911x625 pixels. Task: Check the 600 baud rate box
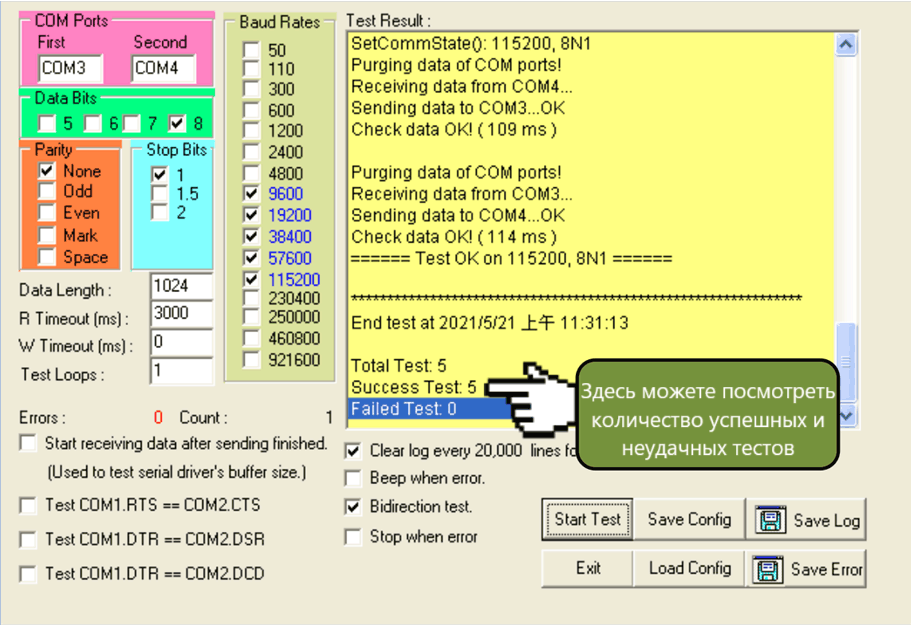pyautogui.click(x=251, y=110)
